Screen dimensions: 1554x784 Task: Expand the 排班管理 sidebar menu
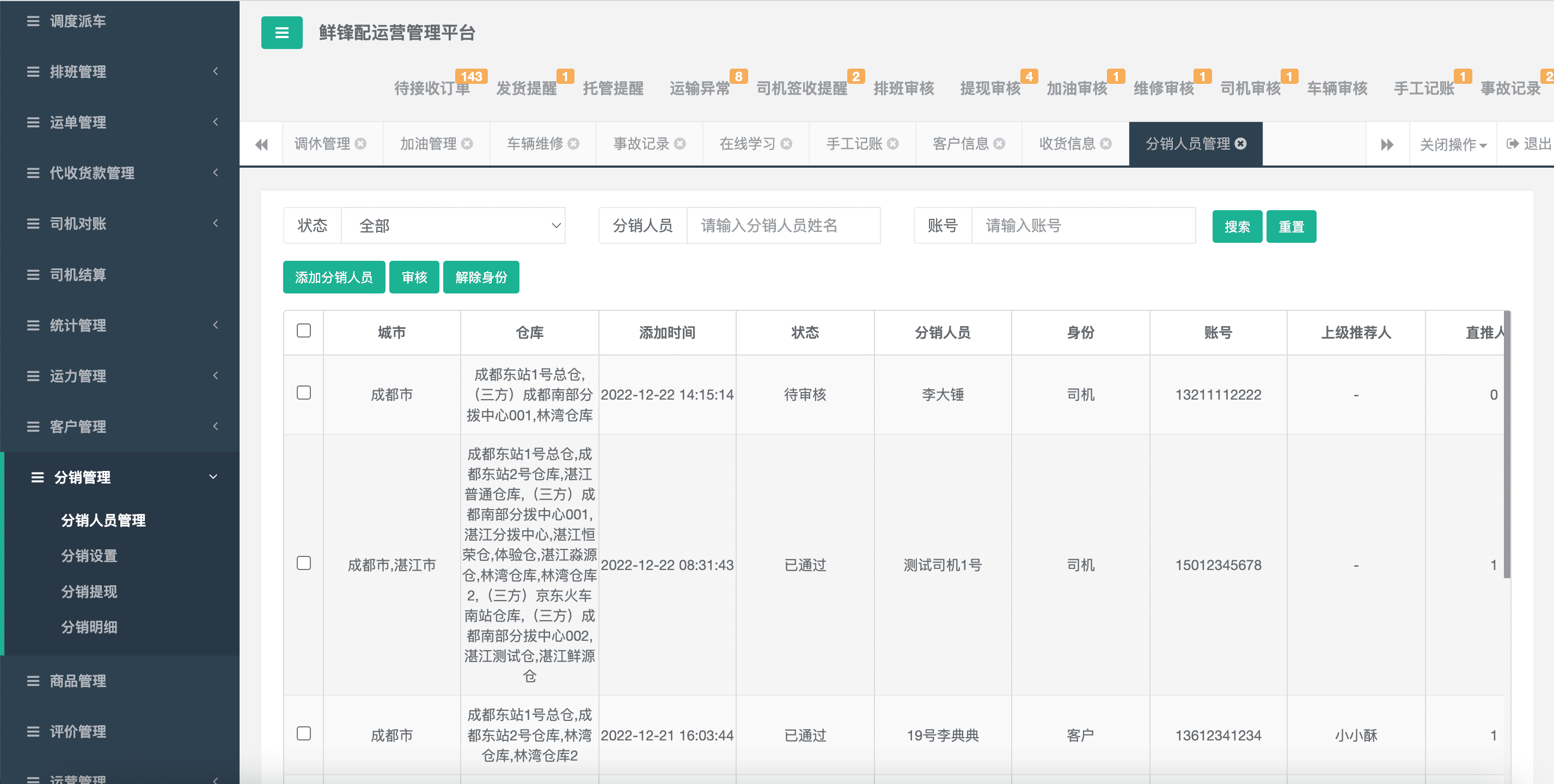216,71
